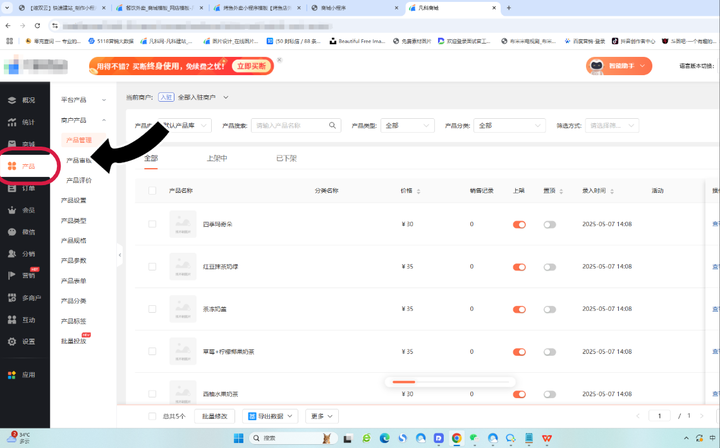The image size is (720, 448).
Task: Open the 互动 interaction sidebar icon
Action: [12, 319]
